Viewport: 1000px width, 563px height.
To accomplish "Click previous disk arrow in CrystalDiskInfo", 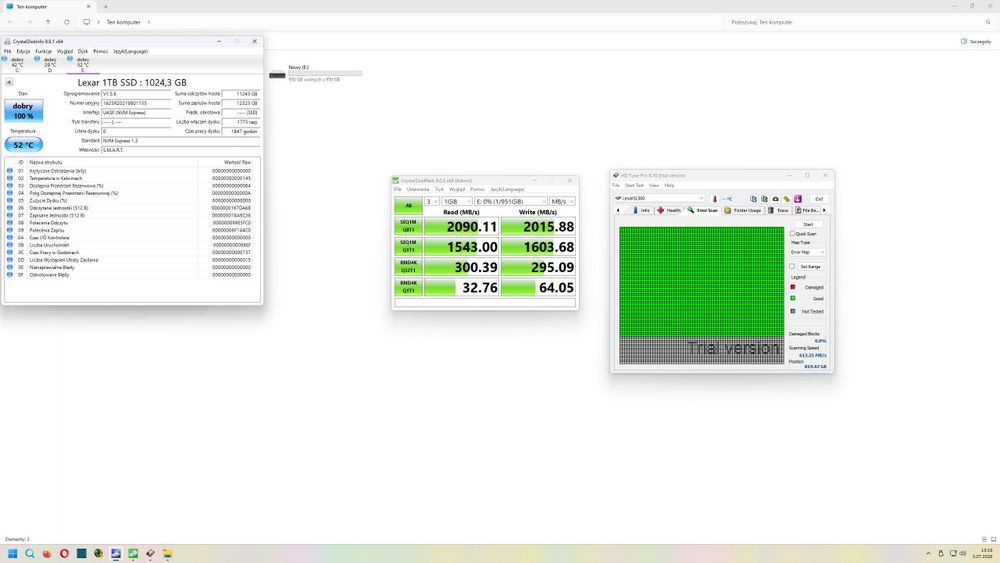I will pos(9,82).
